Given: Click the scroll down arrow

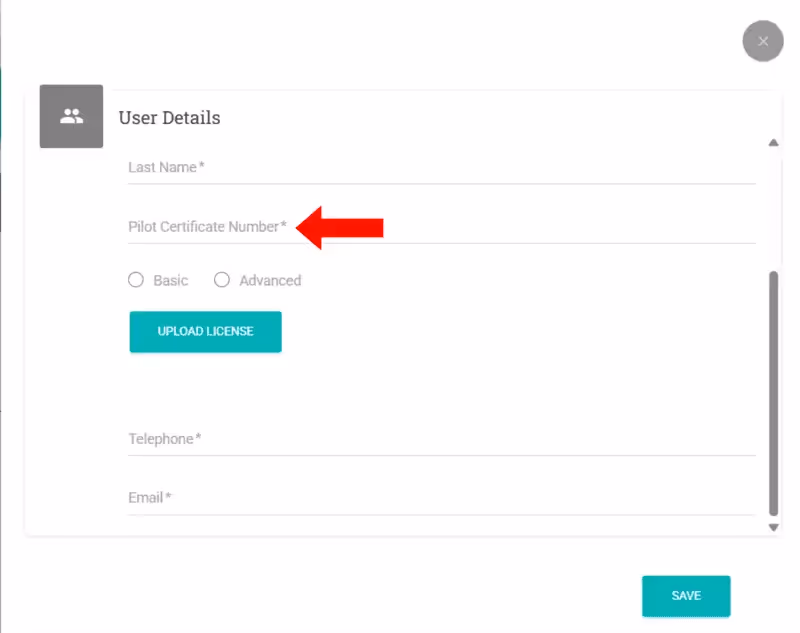Looking at the screenshot, I should click(773, 526).
